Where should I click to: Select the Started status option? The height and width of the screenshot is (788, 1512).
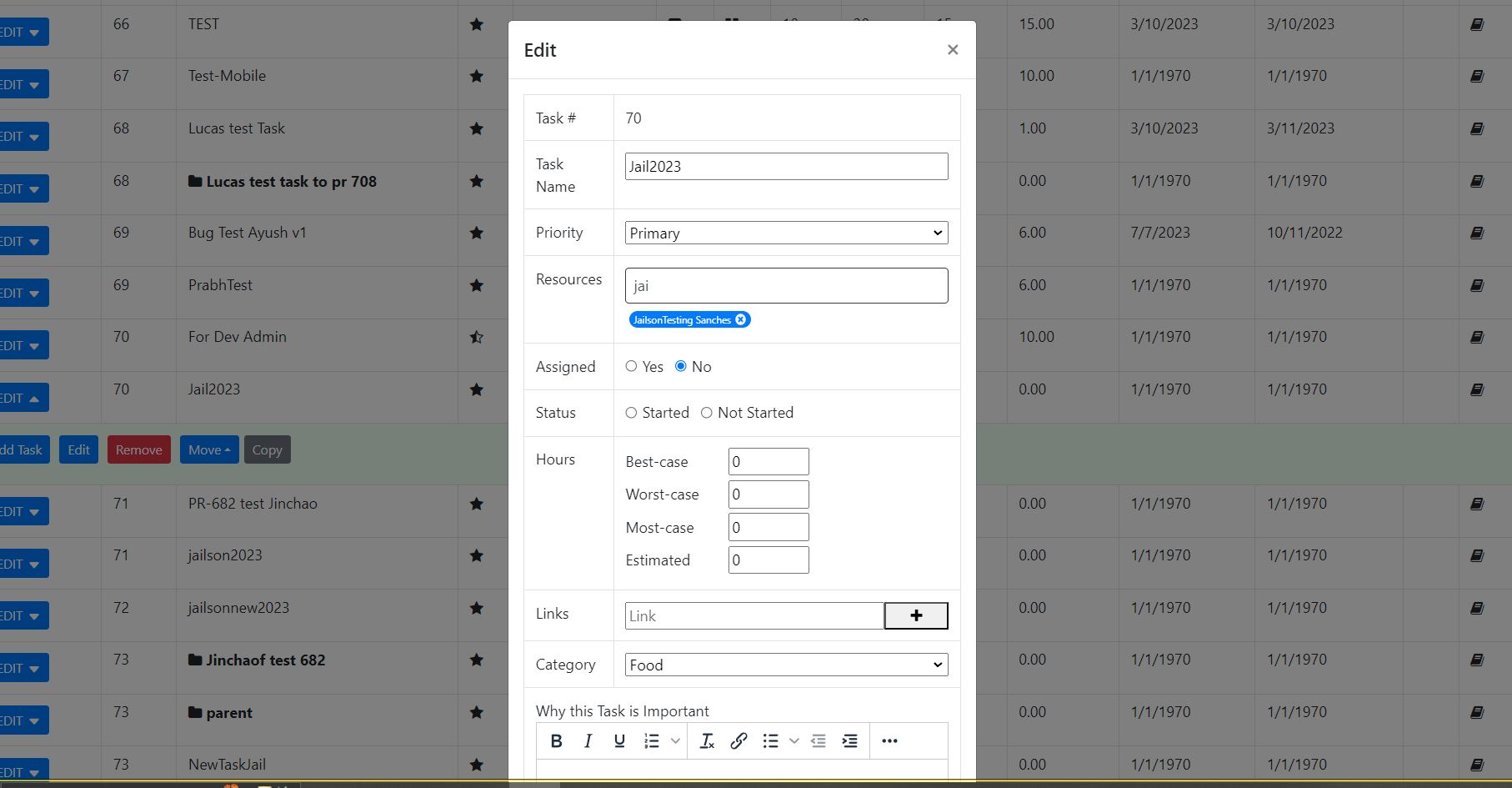[x=631, y=413]
